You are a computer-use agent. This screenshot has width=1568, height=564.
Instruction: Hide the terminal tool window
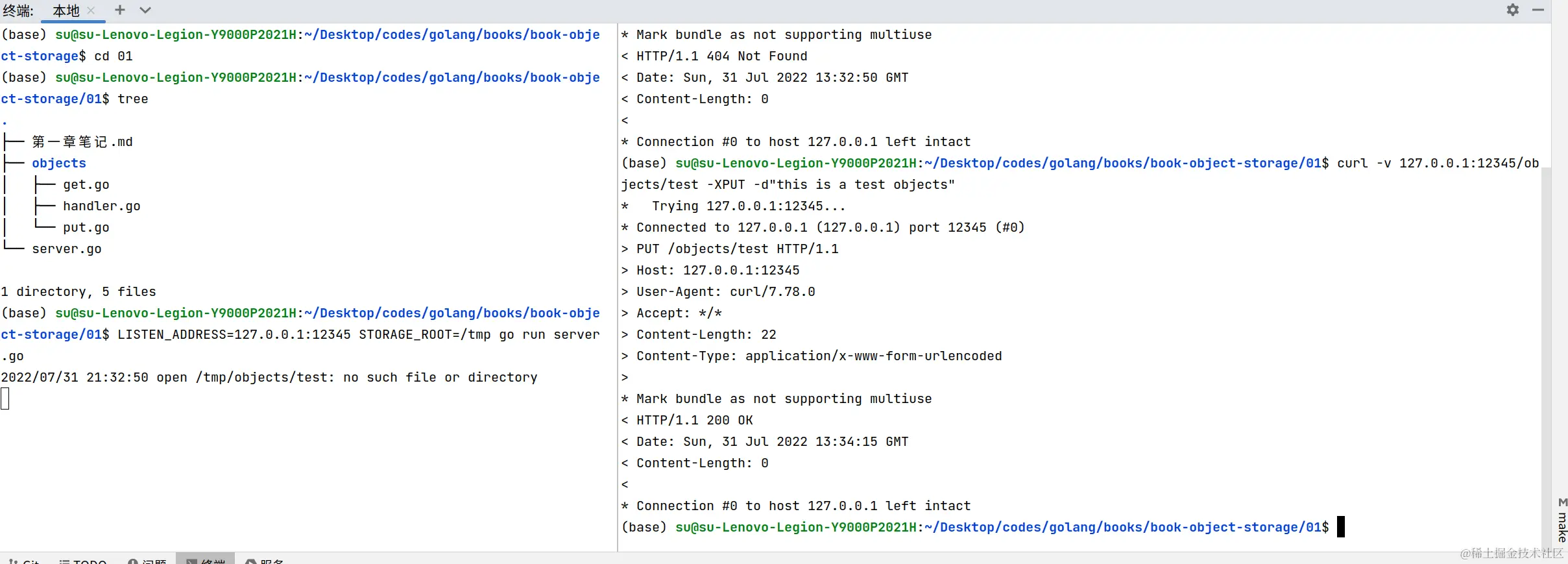pos(1538,10)
